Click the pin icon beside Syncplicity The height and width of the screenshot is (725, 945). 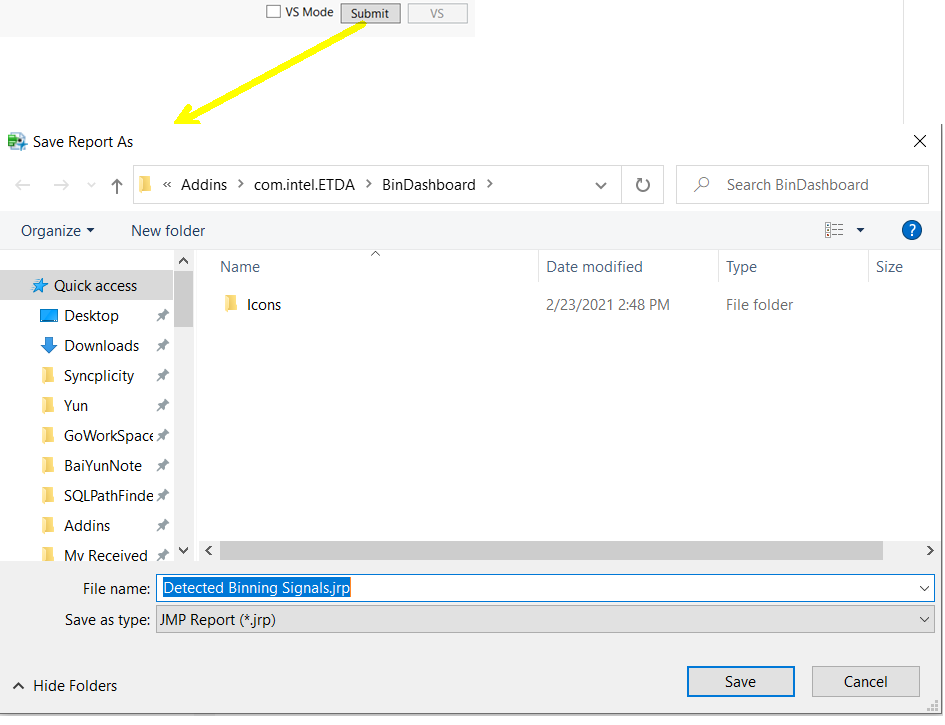(x=162, y=375)
